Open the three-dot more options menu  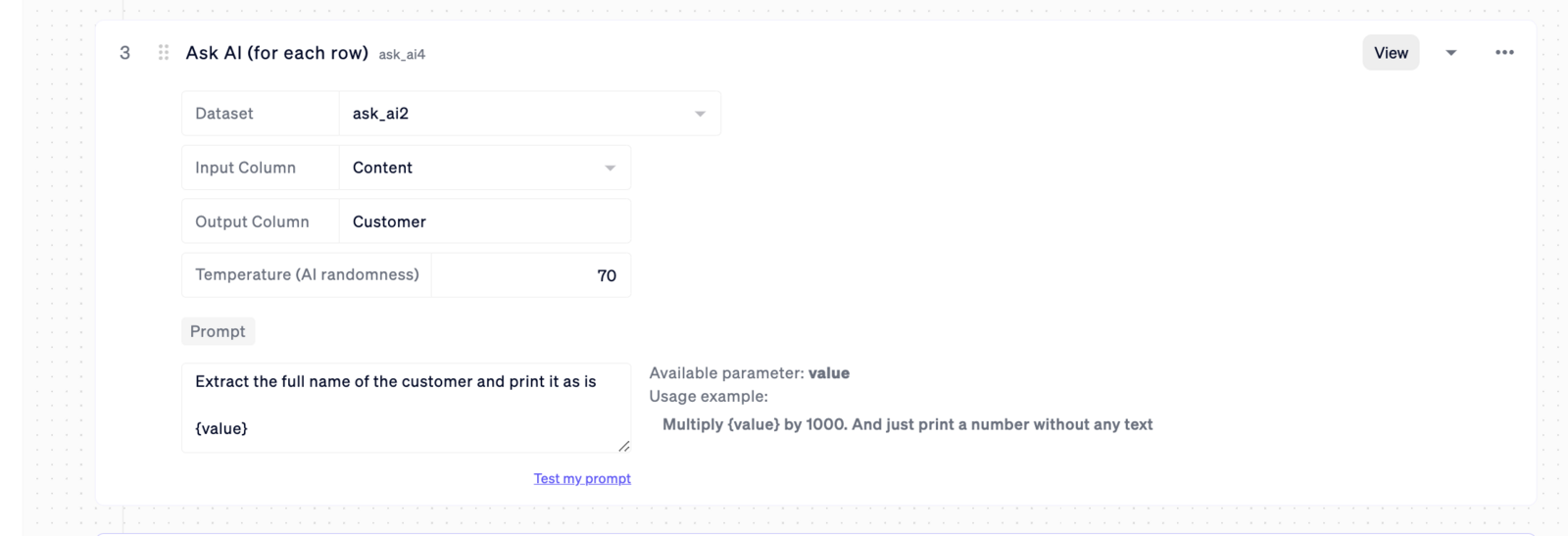[1504, 53]
